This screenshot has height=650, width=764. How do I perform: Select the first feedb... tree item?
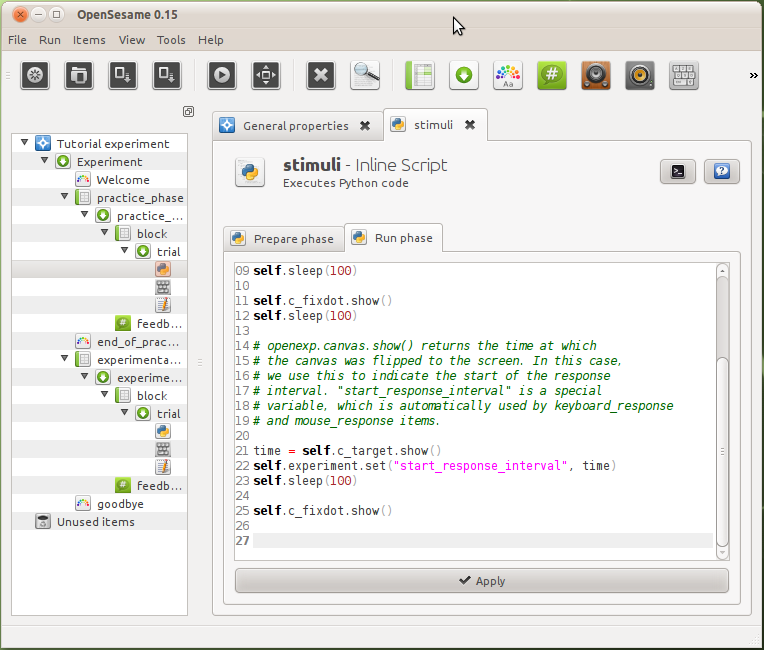pyautogui.click(x=159, y=323)
